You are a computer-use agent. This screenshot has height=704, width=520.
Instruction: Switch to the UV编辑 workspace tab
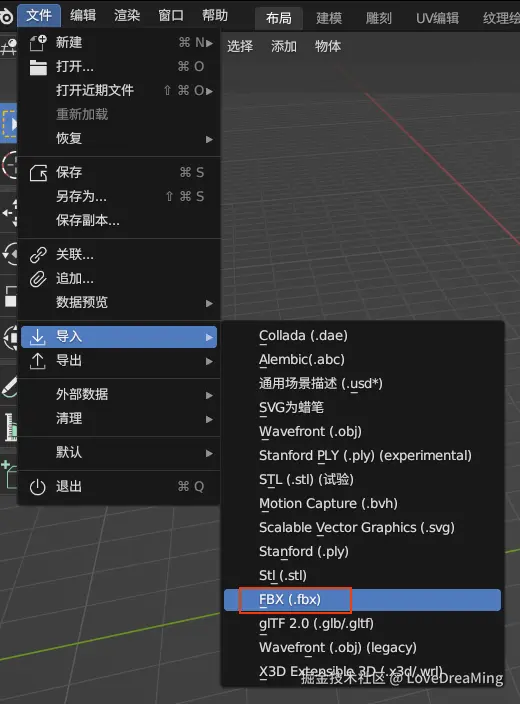[437, 18]
